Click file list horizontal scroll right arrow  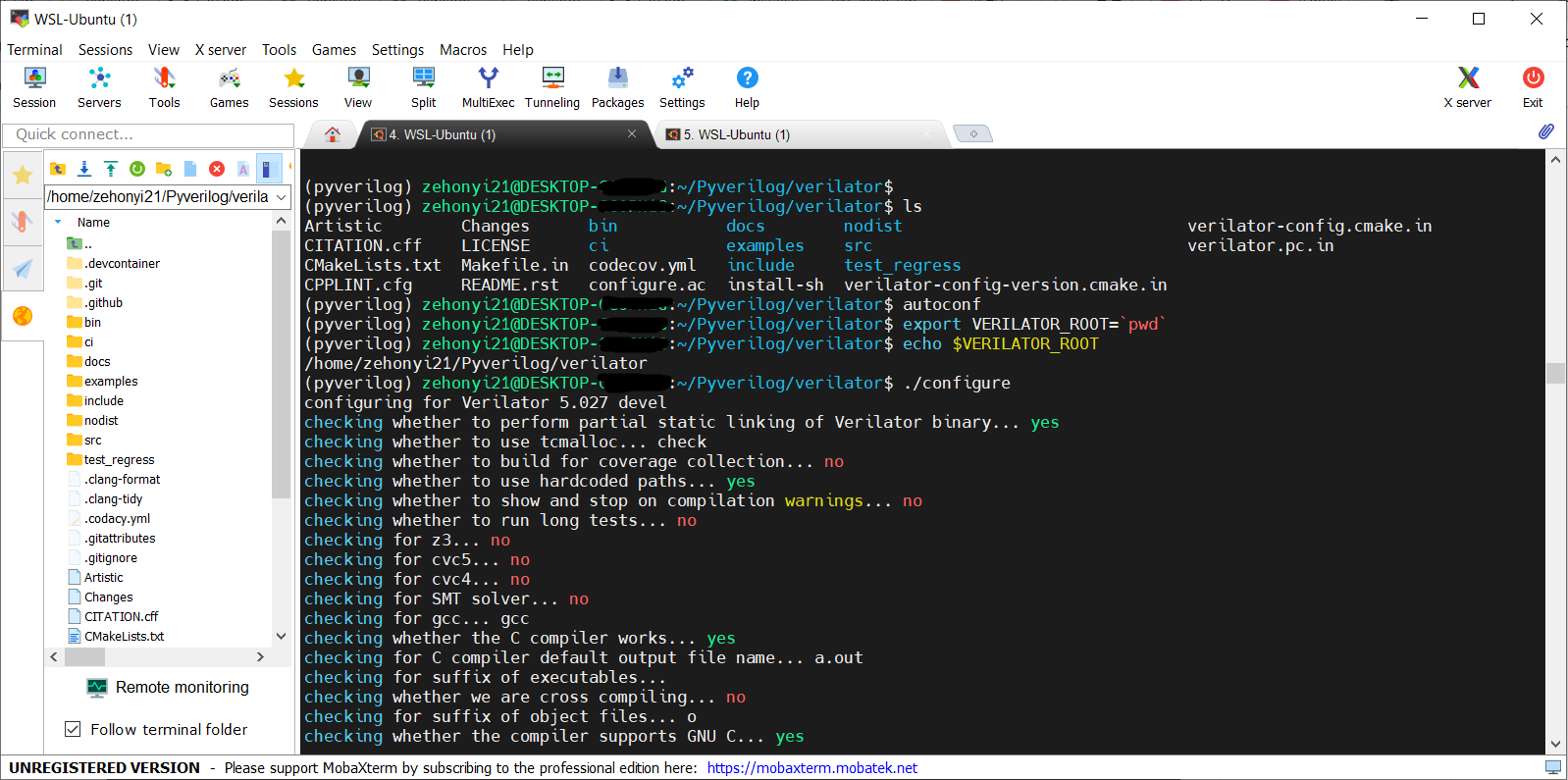[x=260, y=656]
